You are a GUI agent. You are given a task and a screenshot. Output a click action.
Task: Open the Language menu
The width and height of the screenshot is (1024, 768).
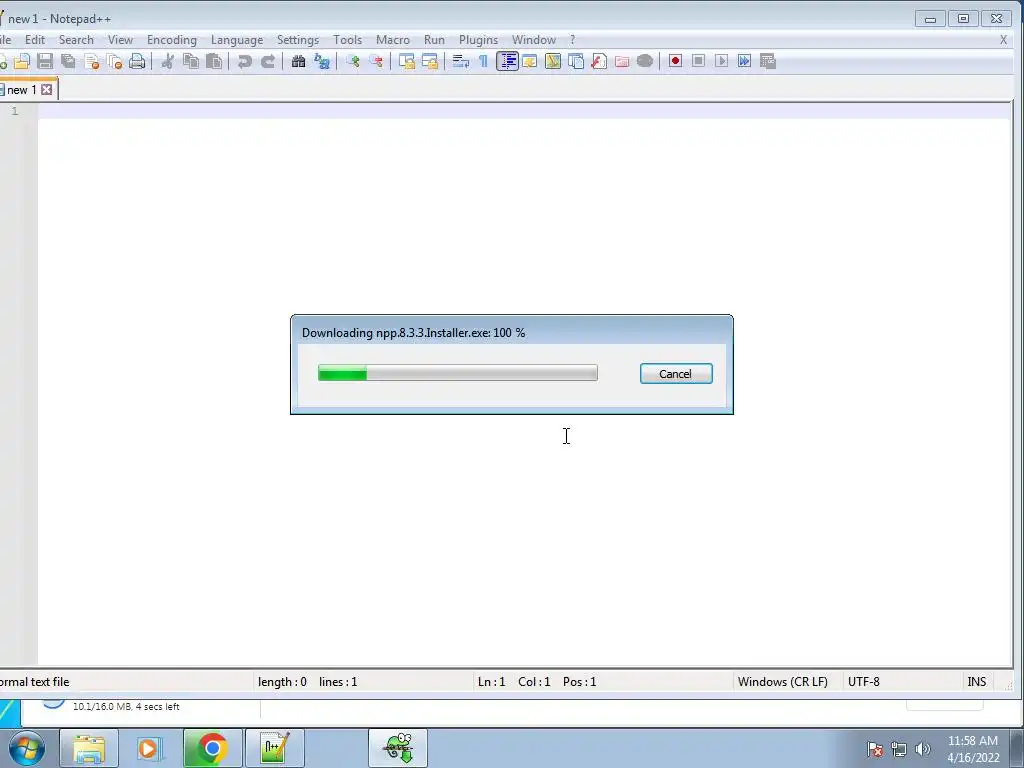click(236, 40)
